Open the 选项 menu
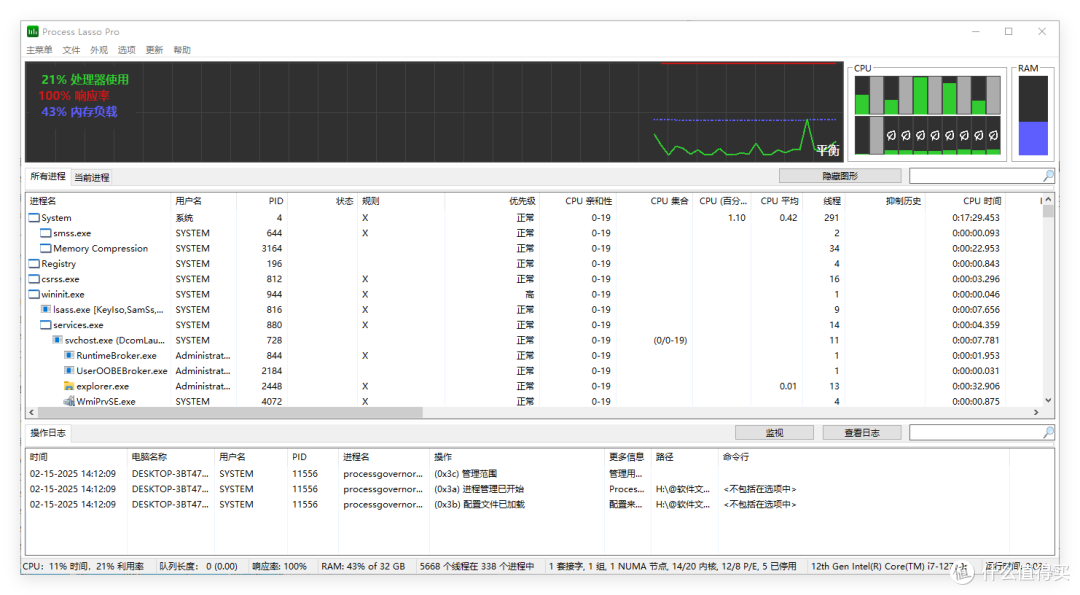The width and height of the screenshot is (1080, 595). pos(126,50)
